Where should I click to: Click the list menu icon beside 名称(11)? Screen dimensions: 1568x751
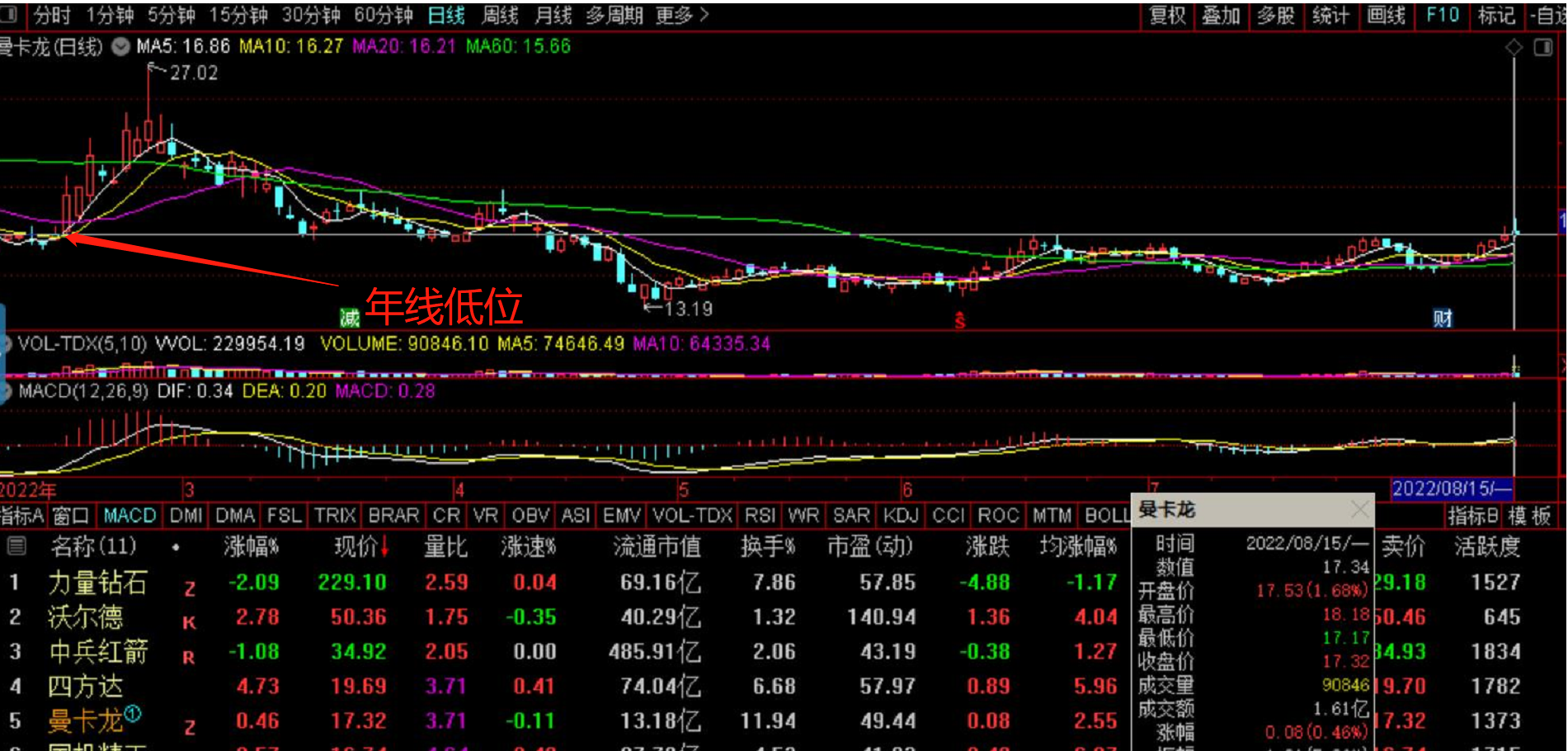(16, 546)
